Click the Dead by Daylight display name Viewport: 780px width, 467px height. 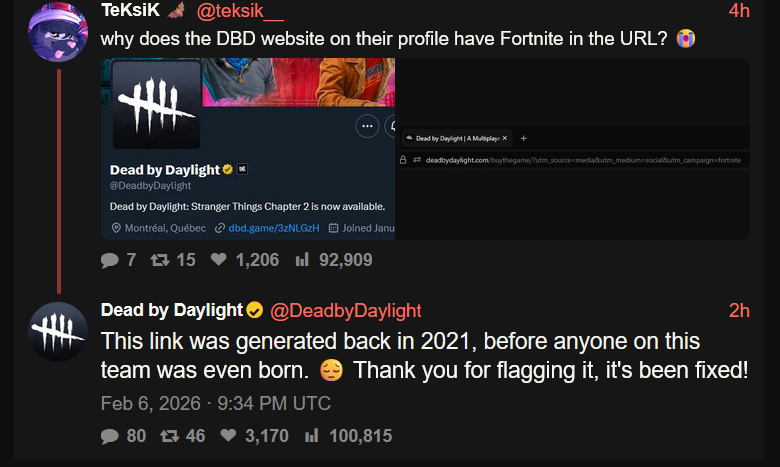coord(172,310)
